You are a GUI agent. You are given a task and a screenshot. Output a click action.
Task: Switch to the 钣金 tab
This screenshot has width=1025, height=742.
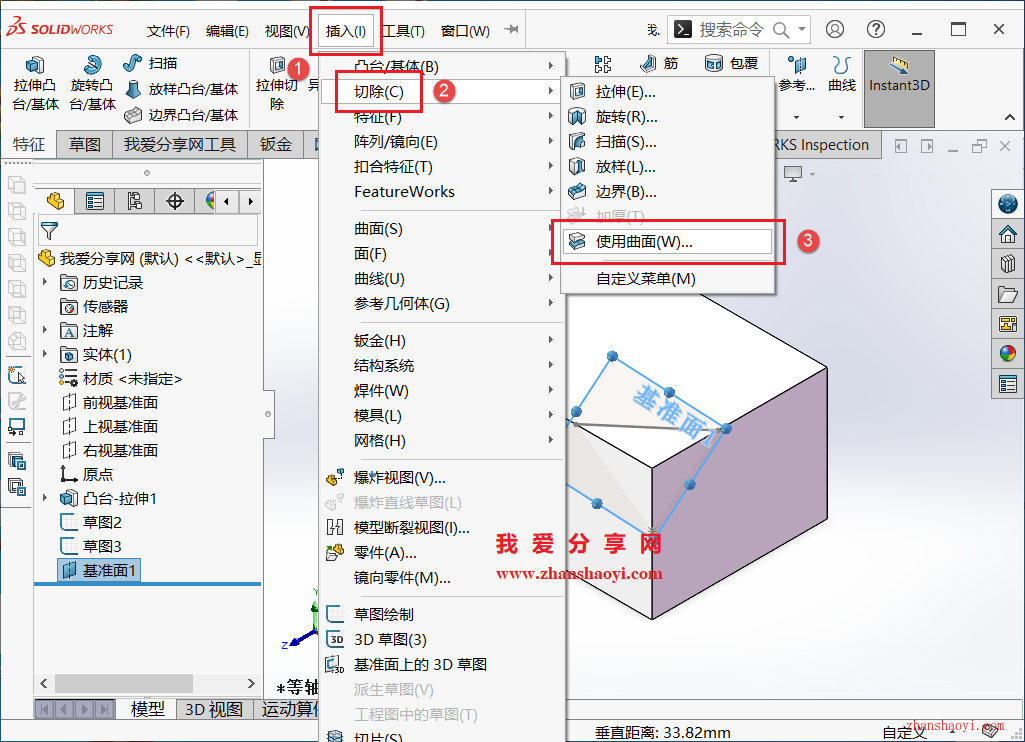274,144
